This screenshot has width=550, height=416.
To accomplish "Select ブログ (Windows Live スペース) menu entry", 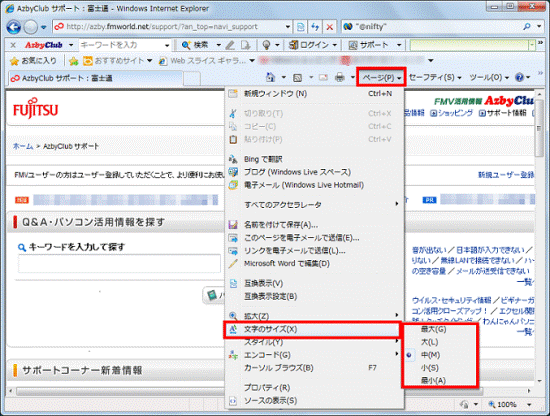I will point(314,172).
